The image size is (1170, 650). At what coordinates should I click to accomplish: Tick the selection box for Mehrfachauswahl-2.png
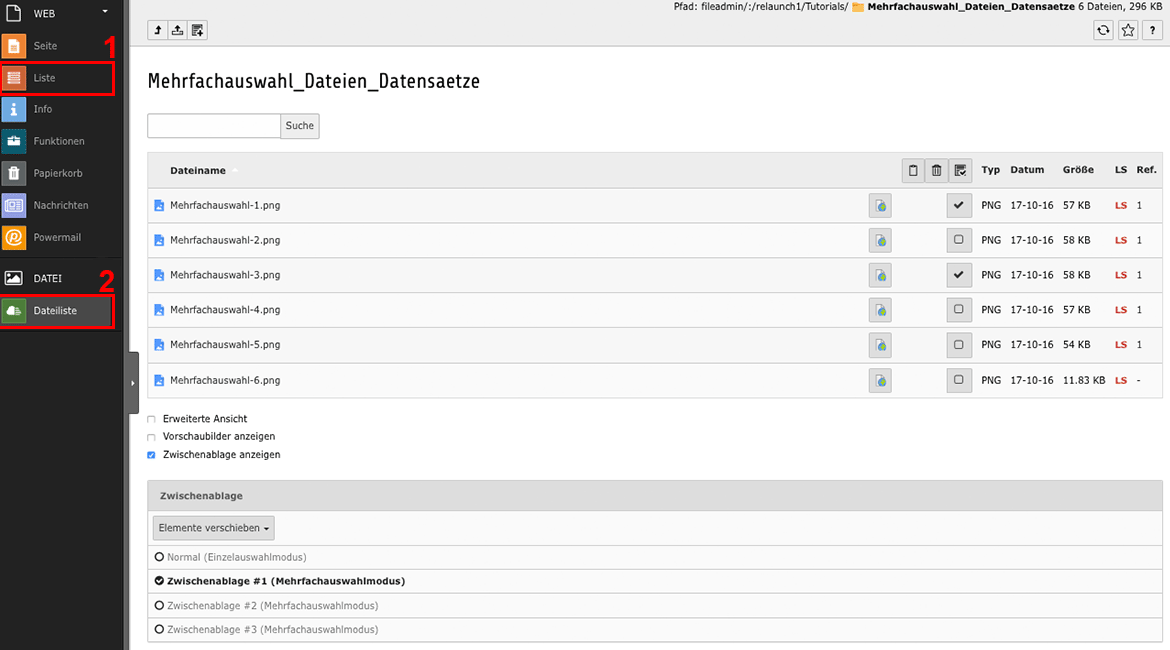959,240
